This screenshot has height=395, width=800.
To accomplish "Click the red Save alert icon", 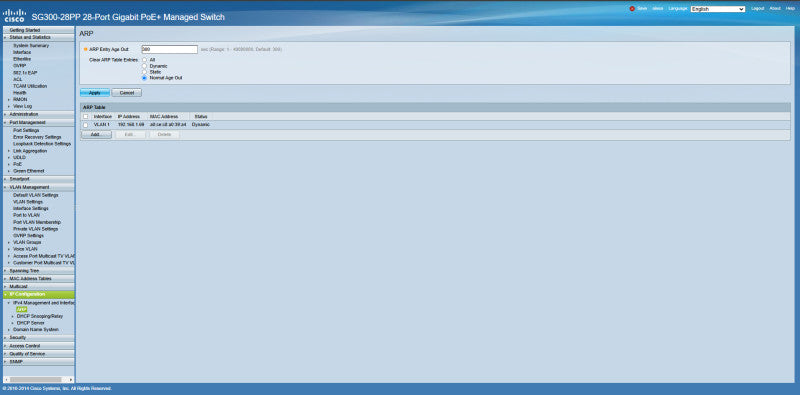I will (x=632, y=9).
